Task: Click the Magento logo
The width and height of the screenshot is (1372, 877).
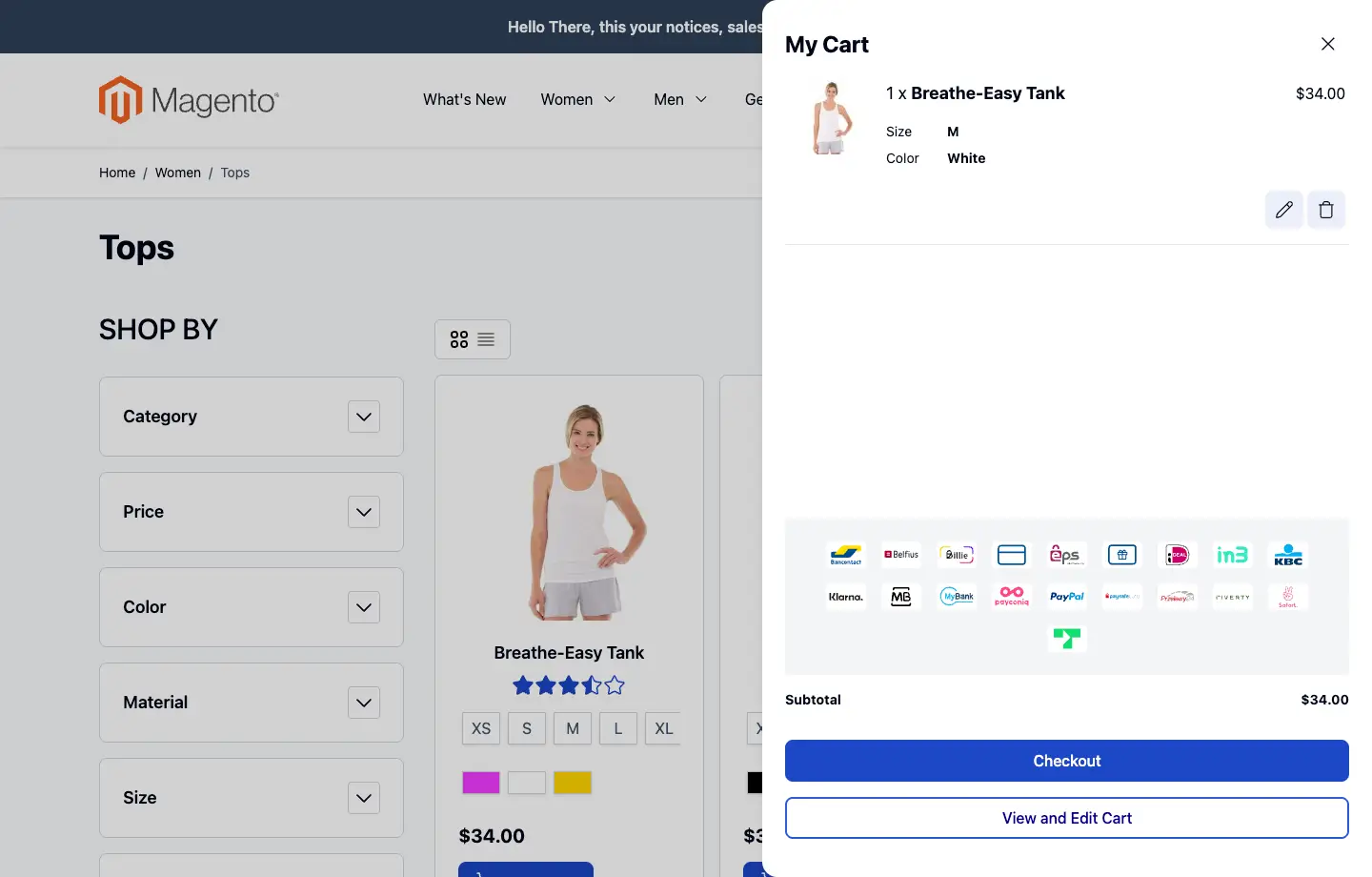Action: [x=188, y=99]
